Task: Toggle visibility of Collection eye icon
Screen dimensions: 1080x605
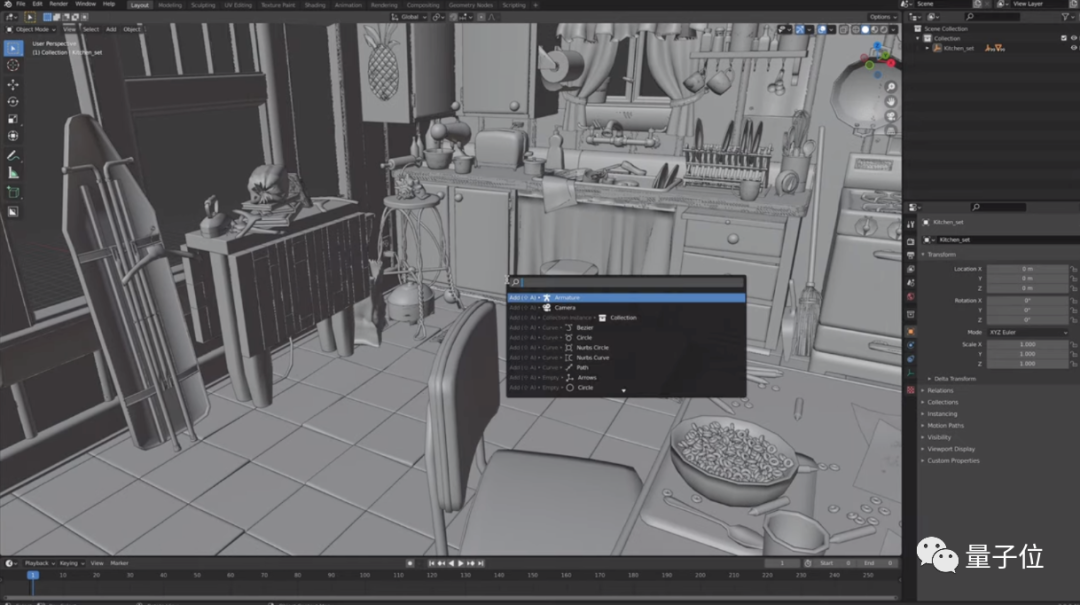Action: click(1073, 38)
